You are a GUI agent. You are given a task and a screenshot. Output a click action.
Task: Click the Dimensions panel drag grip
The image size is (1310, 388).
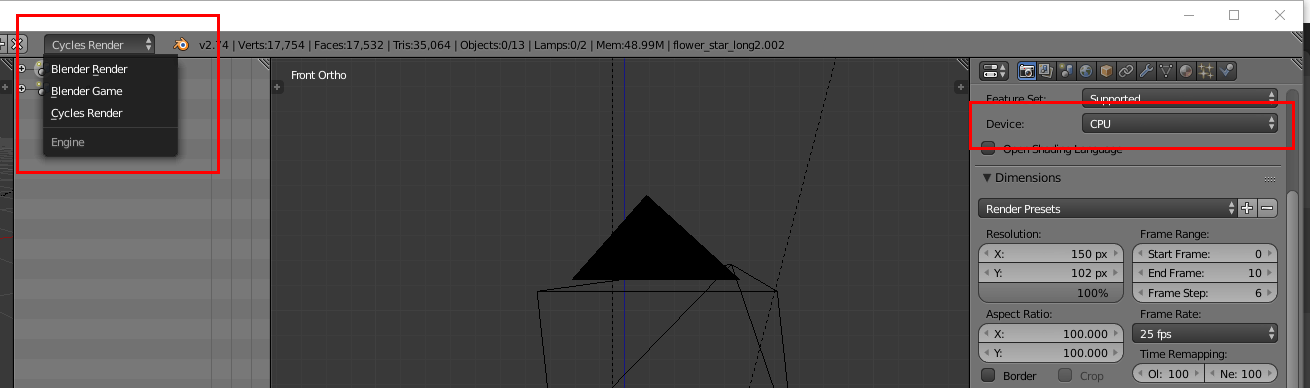click(1269, 178)
